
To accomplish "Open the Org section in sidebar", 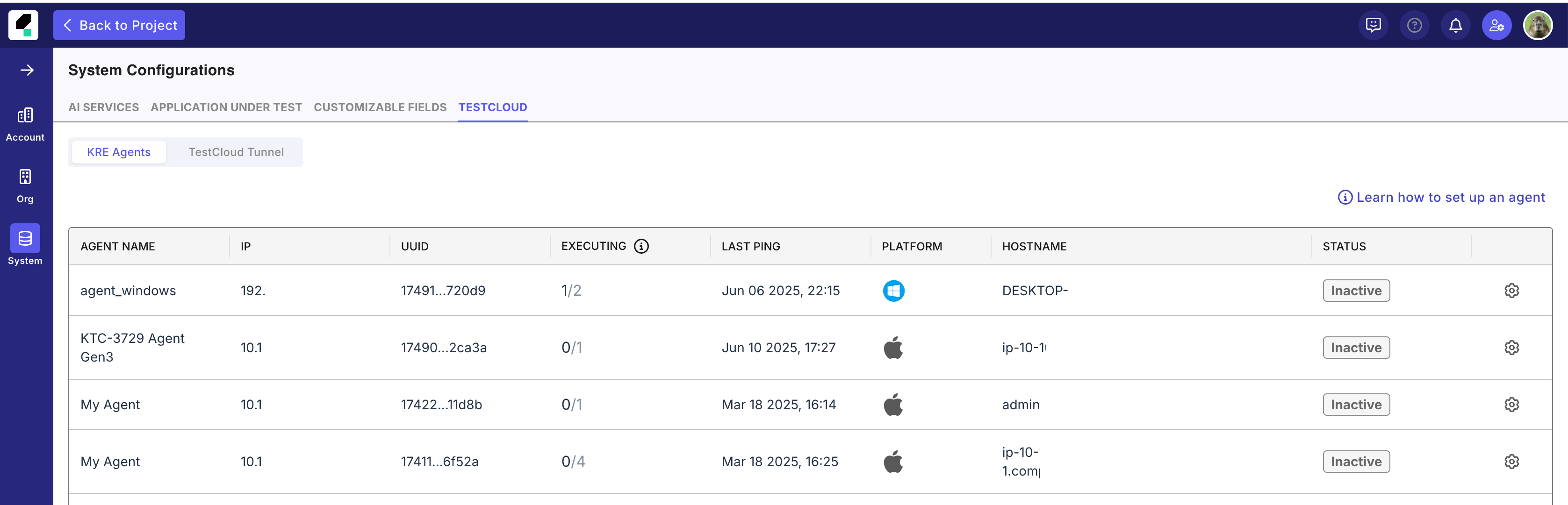I will point(25,185).
